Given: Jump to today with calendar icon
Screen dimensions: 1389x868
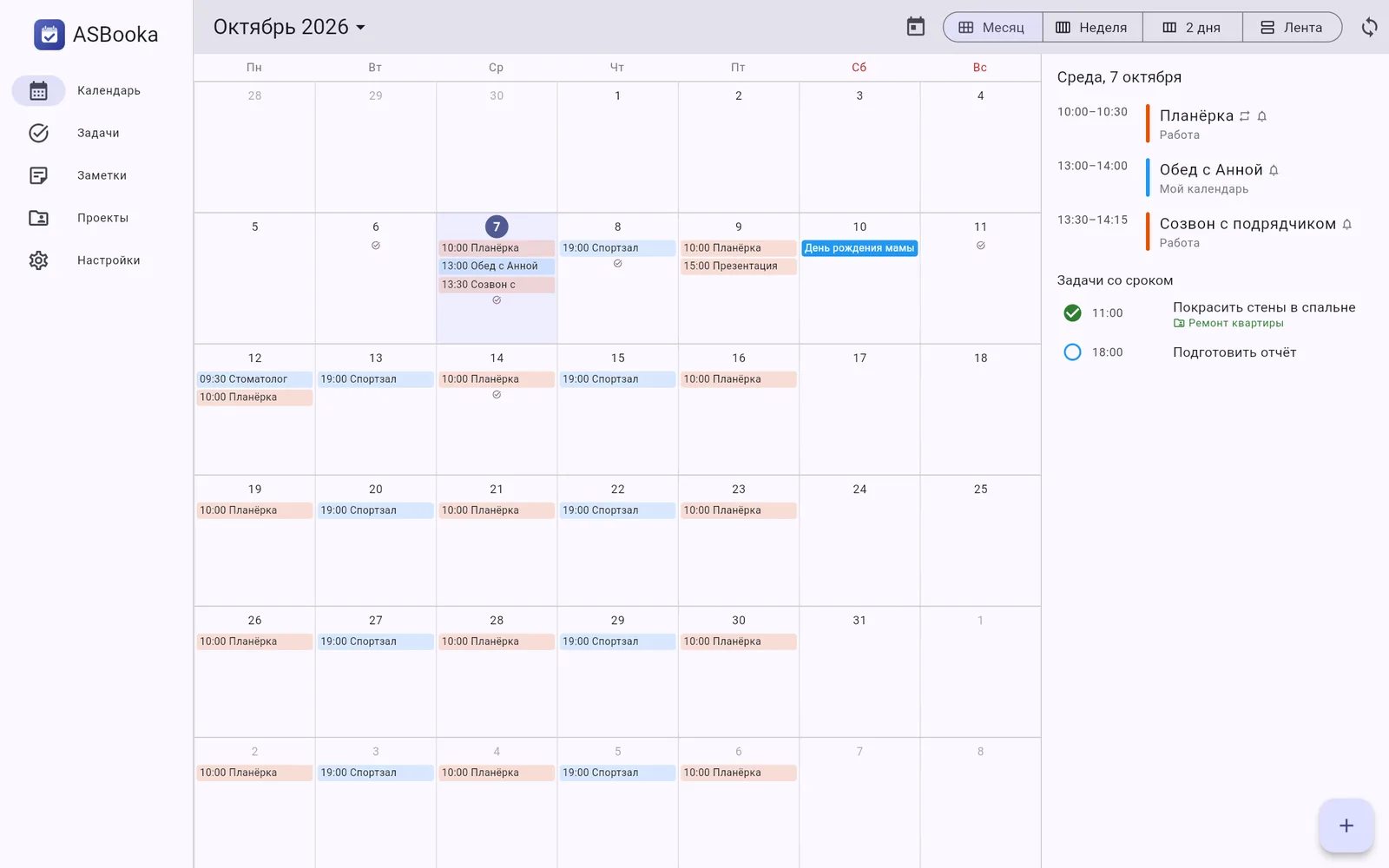Looking at the screenshot, I should 916,27.
